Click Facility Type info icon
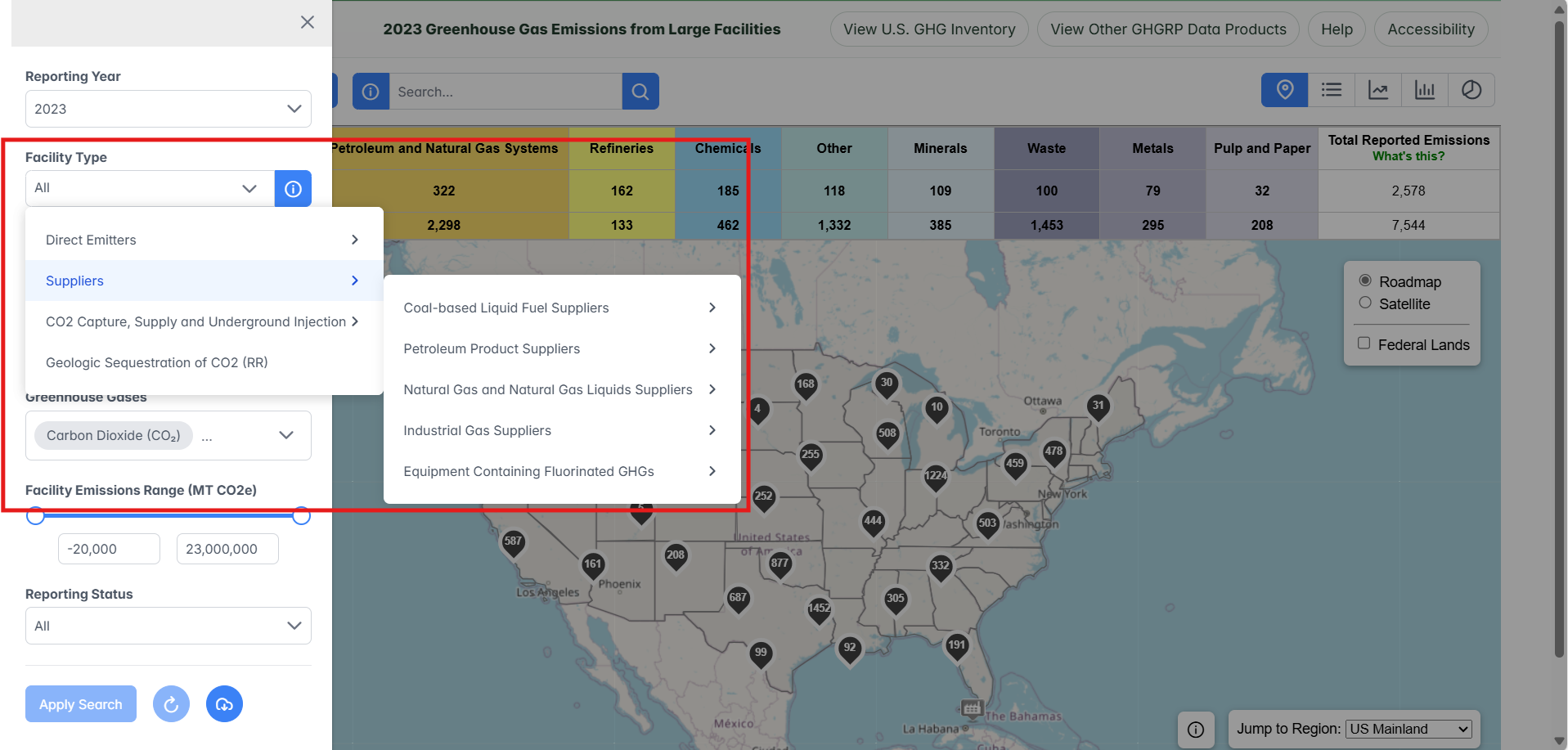 [293, 189]
